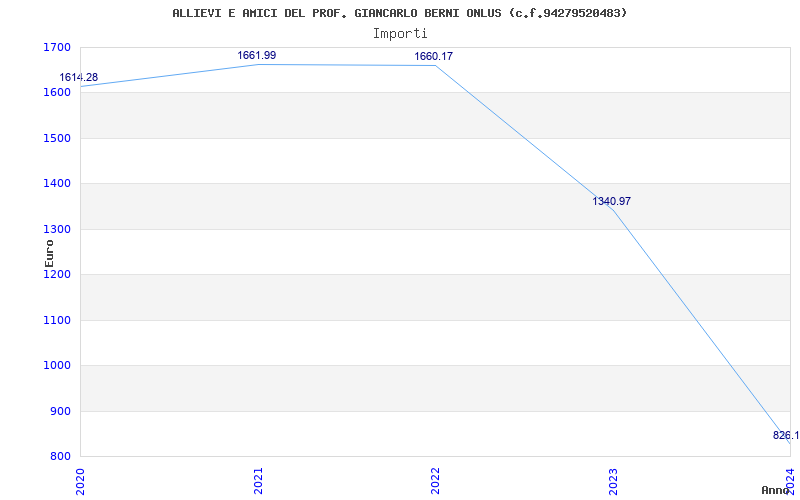
Task: Click the 'Anno' x-axis title
Action: coord(775,490)
